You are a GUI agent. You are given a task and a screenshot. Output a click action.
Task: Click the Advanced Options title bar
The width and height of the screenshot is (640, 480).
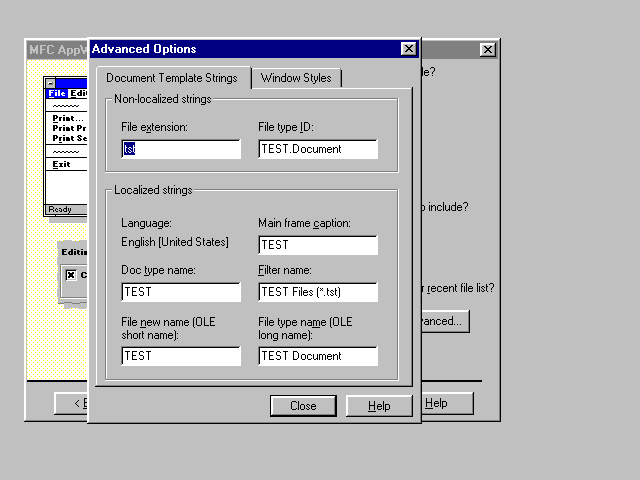pos(240,49)
